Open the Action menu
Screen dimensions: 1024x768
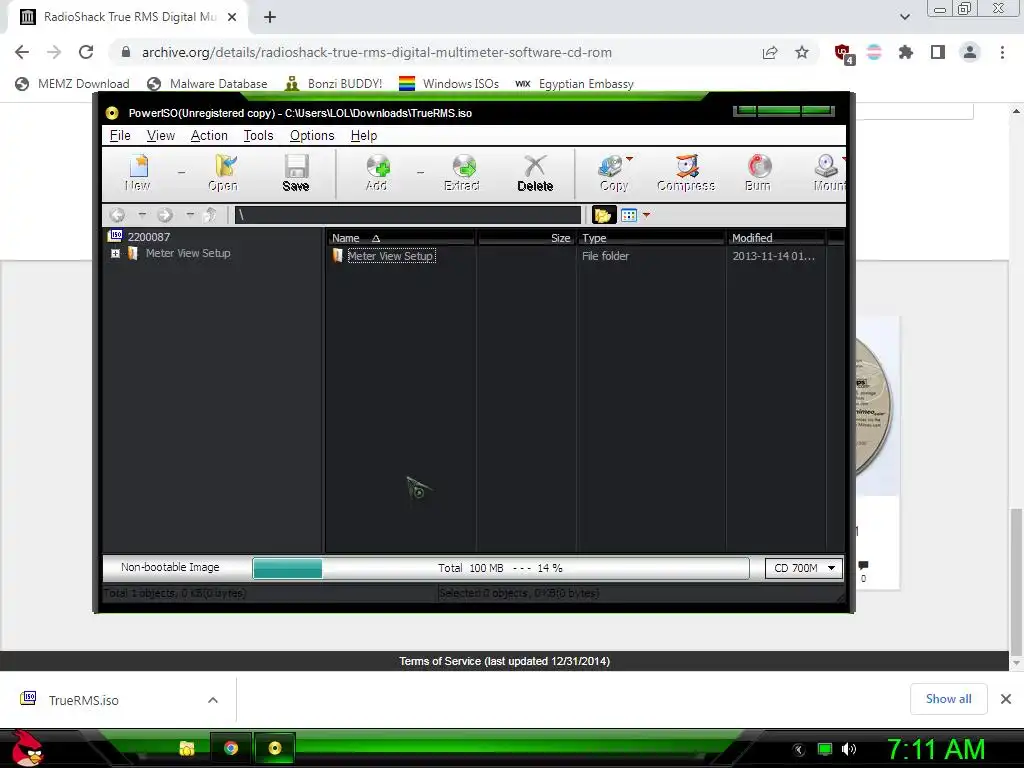209,135
